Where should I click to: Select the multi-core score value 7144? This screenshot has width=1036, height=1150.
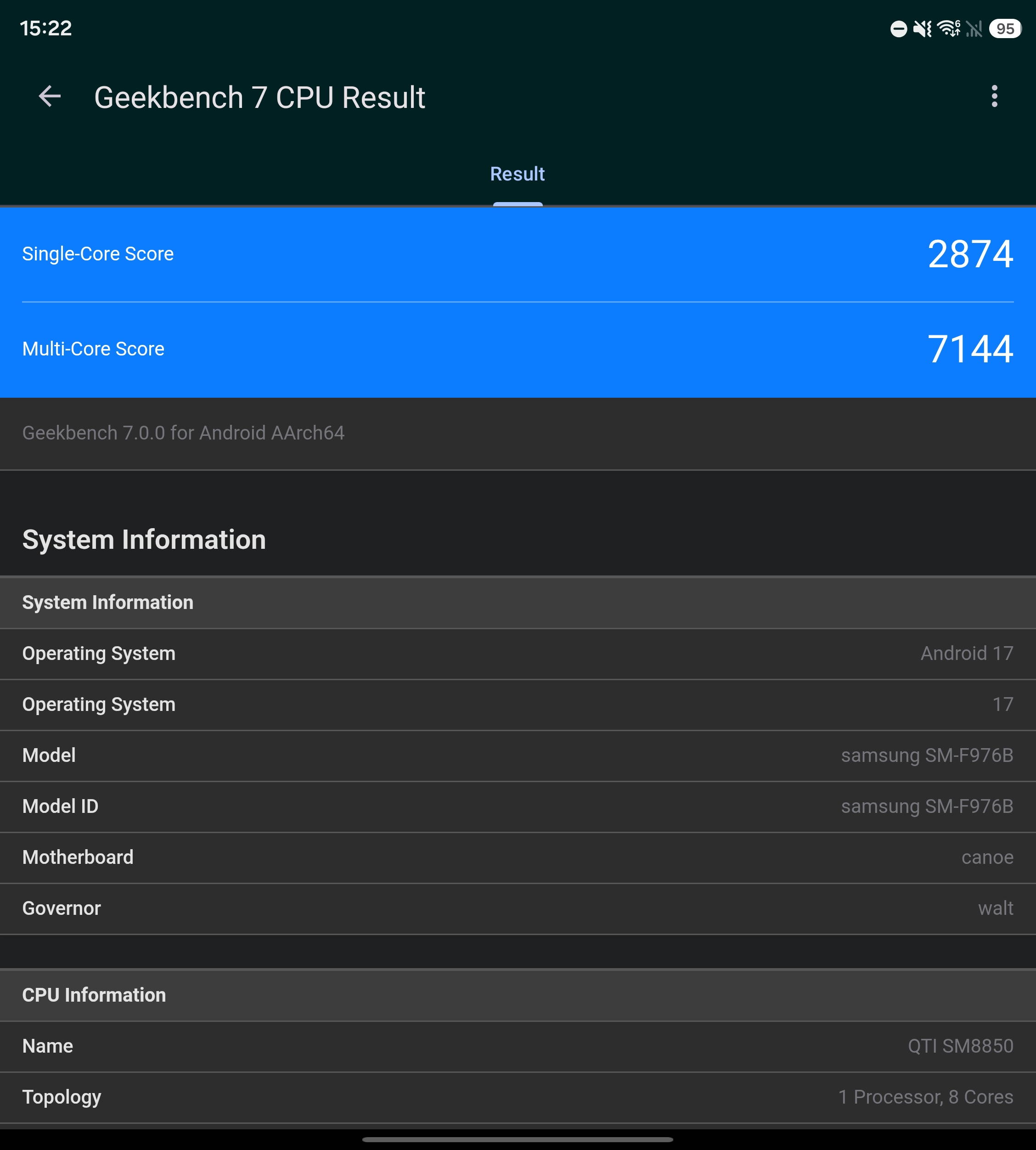[970, 349]
